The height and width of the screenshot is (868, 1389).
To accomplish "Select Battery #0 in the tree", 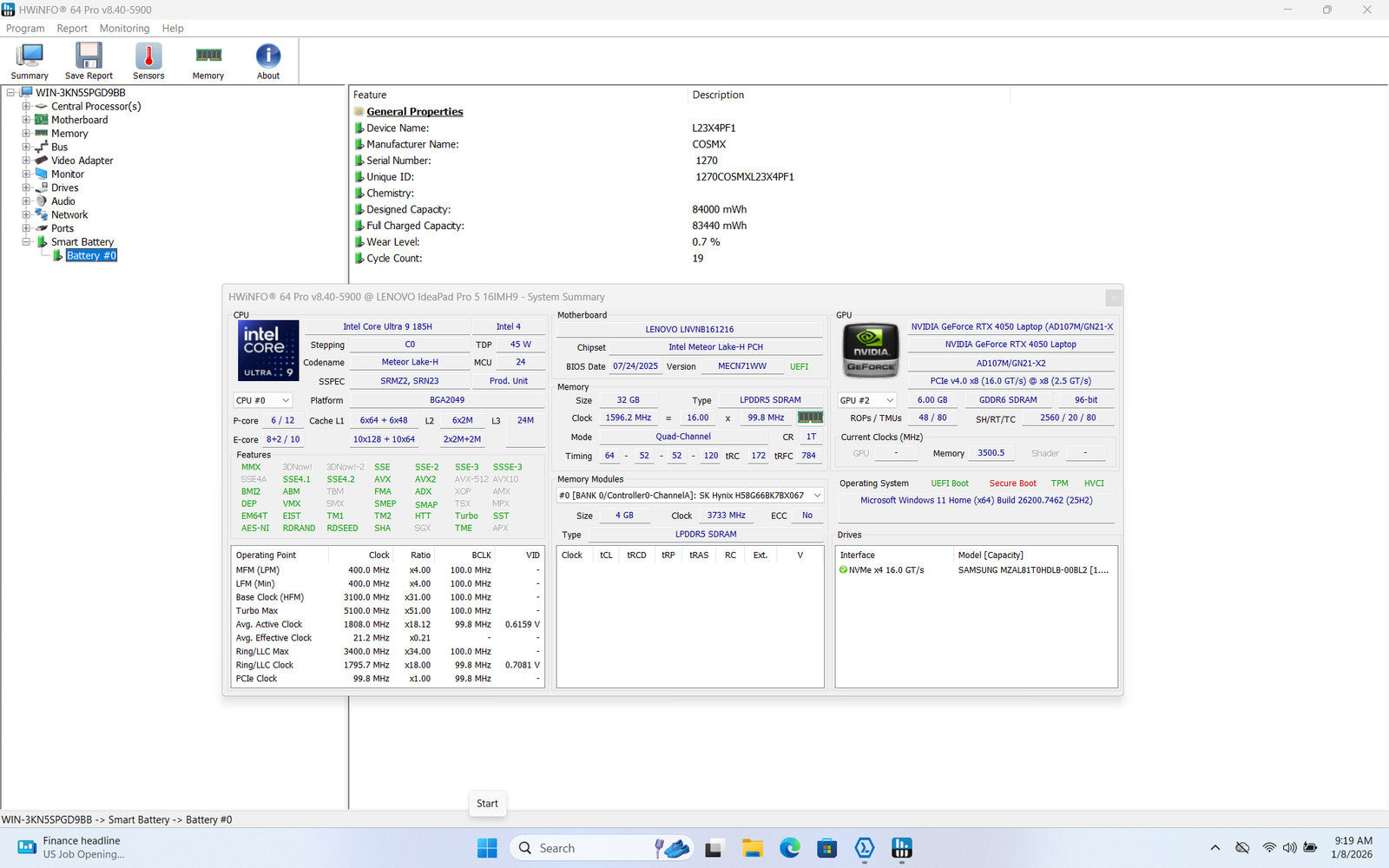I will coord(90,256).
